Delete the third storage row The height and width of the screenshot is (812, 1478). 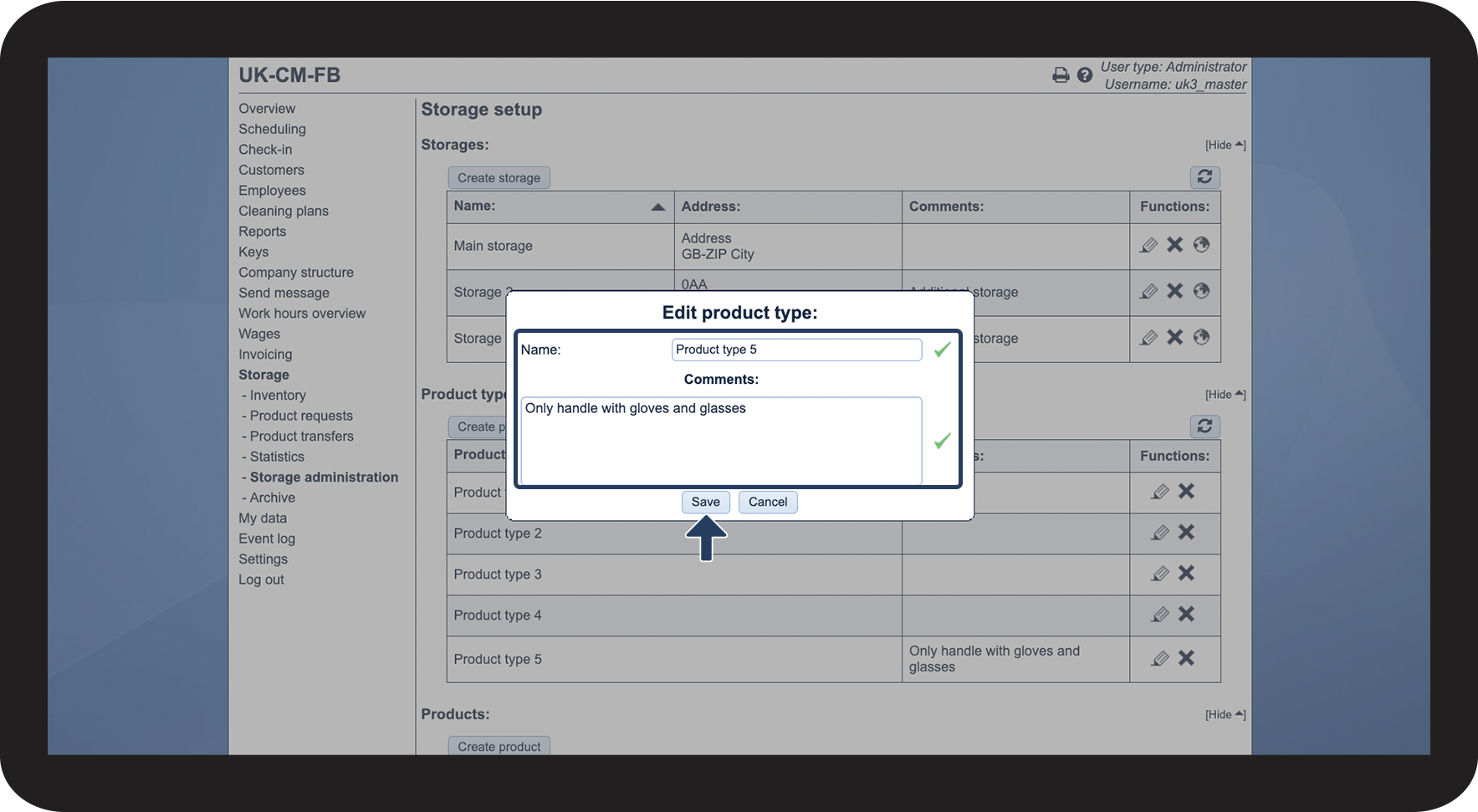[1175, 337]
